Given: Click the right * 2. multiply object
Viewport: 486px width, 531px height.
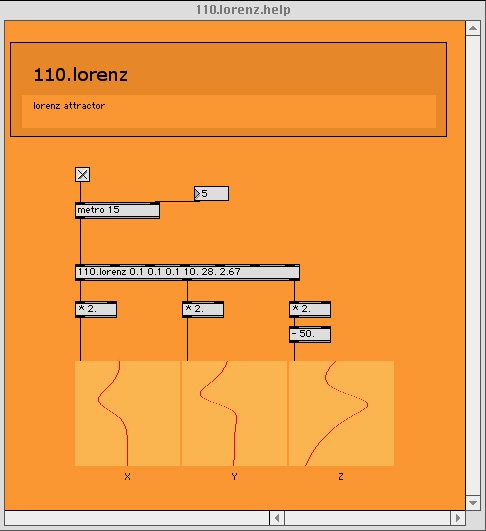Looking at the screenshot, I should 310,309.
